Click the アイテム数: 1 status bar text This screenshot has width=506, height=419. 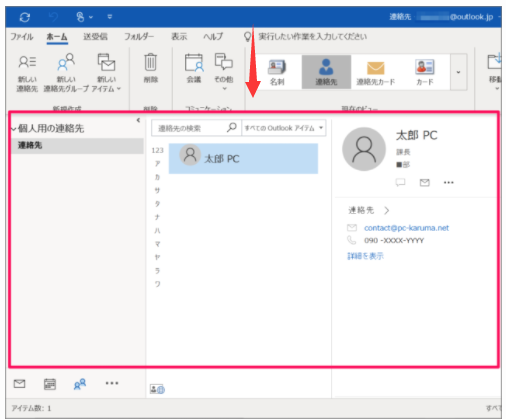[x=31, y=408]
